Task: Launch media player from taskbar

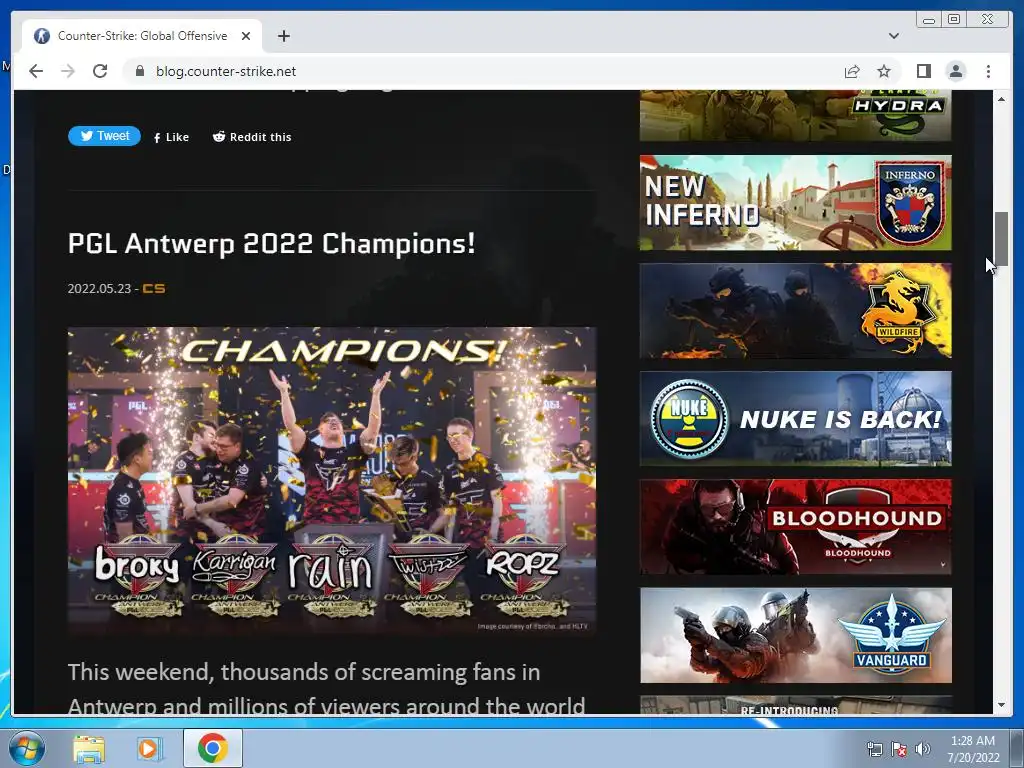Action: [149, 748]
